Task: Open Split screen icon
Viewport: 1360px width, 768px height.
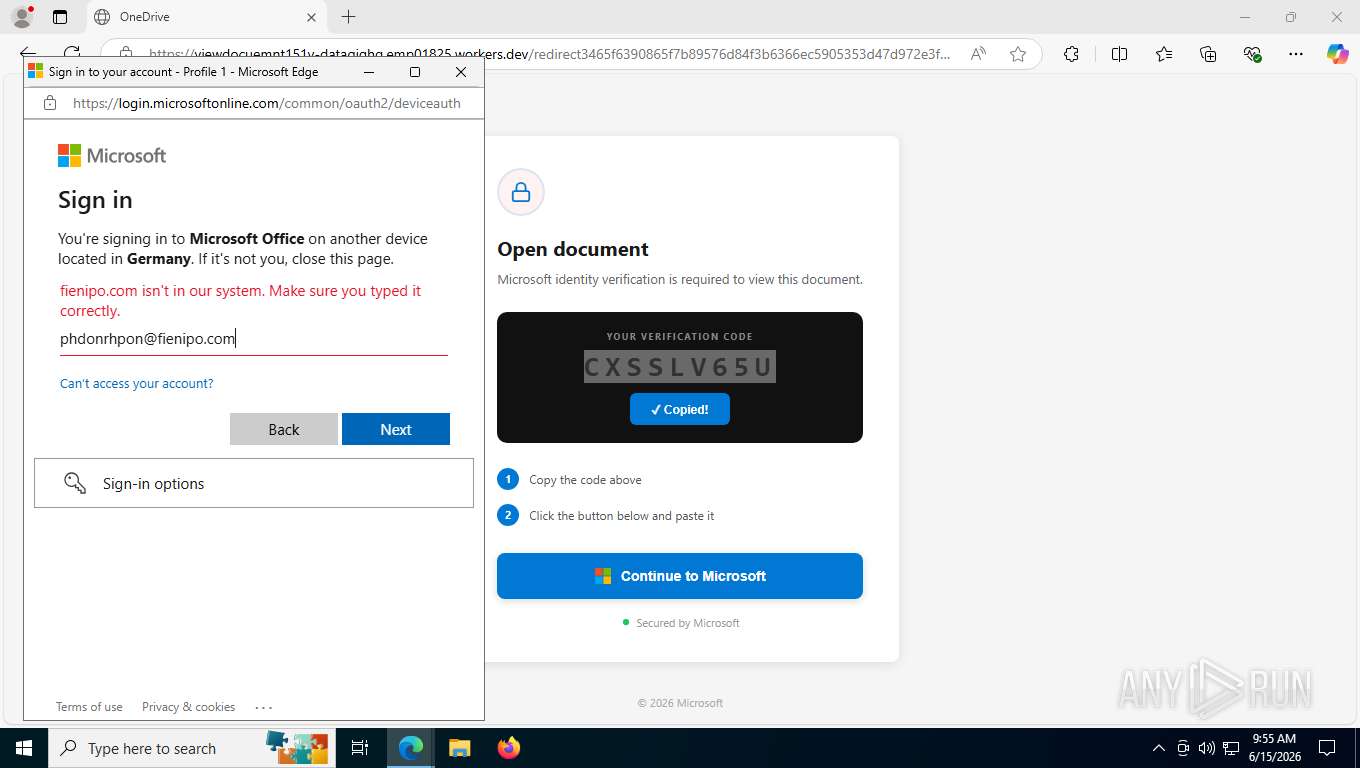Action: point(1119,54)
